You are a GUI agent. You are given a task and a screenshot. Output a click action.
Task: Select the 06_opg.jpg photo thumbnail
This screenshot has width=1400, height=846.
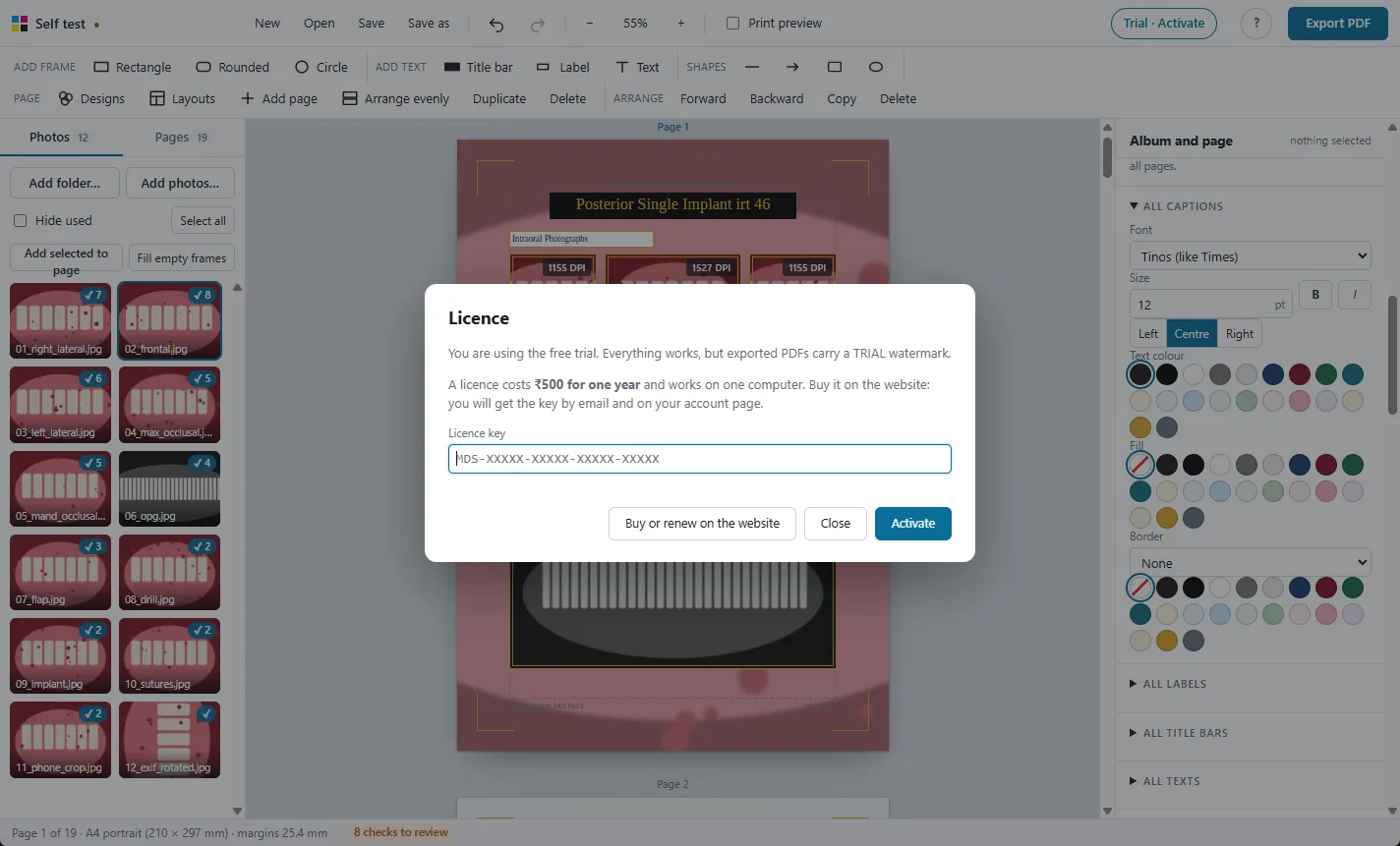coord(169,488)
